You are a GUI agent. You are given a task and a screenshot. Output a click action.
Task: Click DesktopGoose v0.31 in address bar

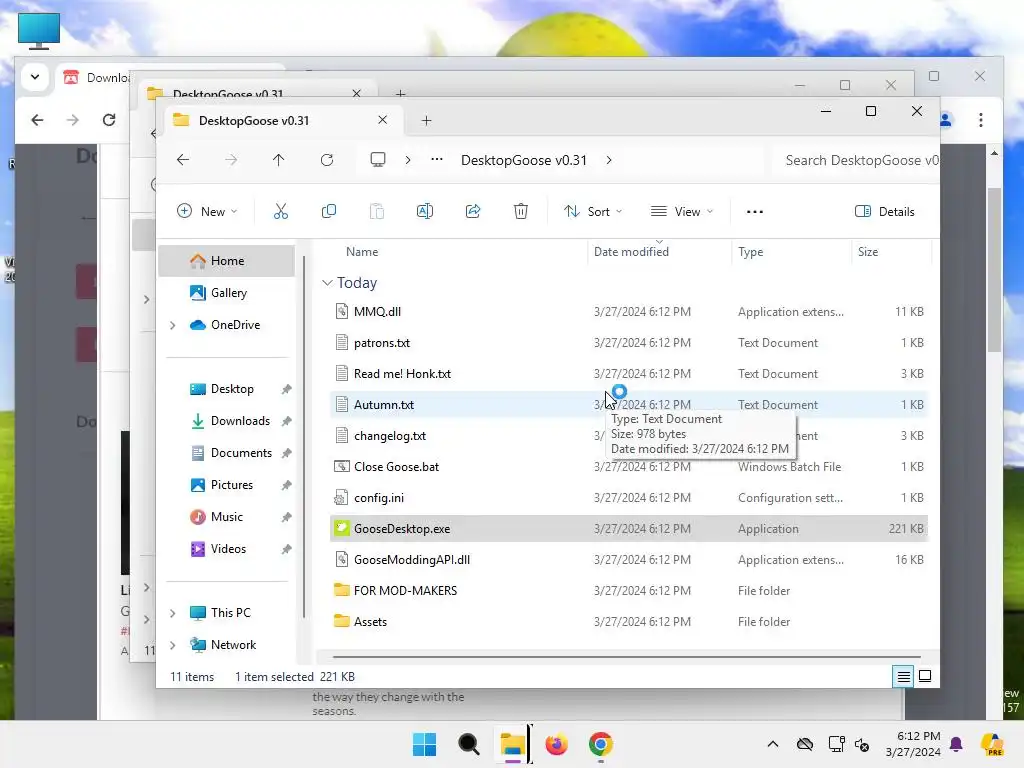coord(524,160)
